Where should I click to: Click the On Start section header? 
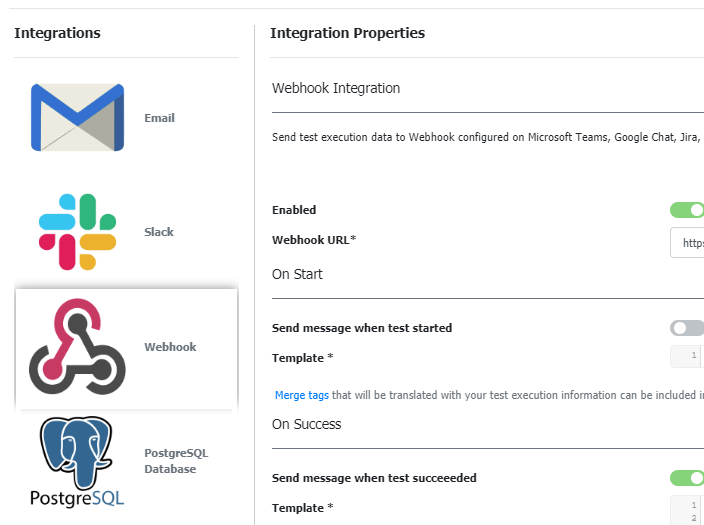click(x=297, y=274)
